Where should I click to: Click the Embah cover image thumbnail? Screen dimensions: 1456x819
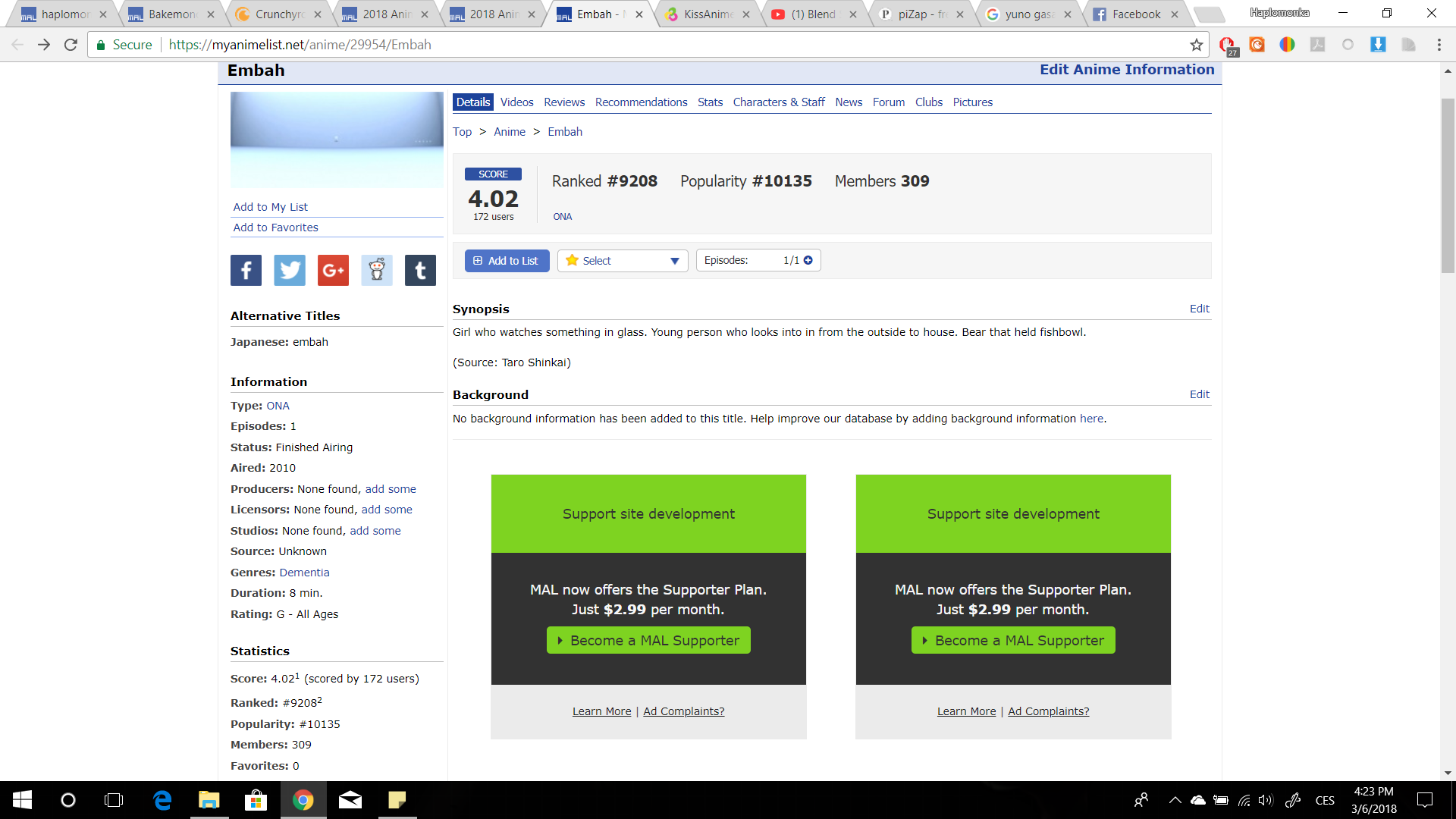pyautogui.click(x=337, y=140)
